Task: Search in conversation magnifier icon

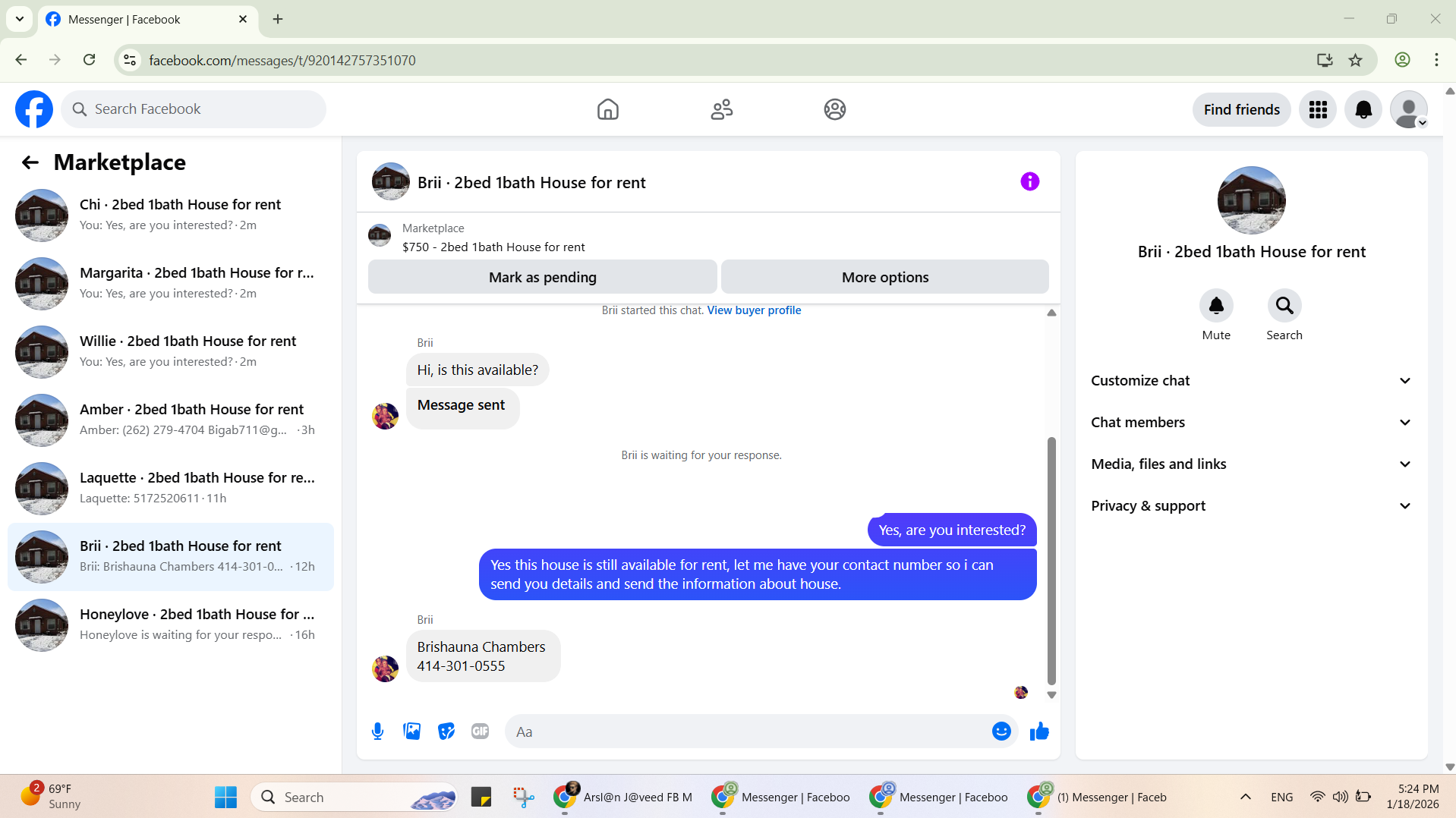Action: pyautogui.click(x=1284, y=305)
